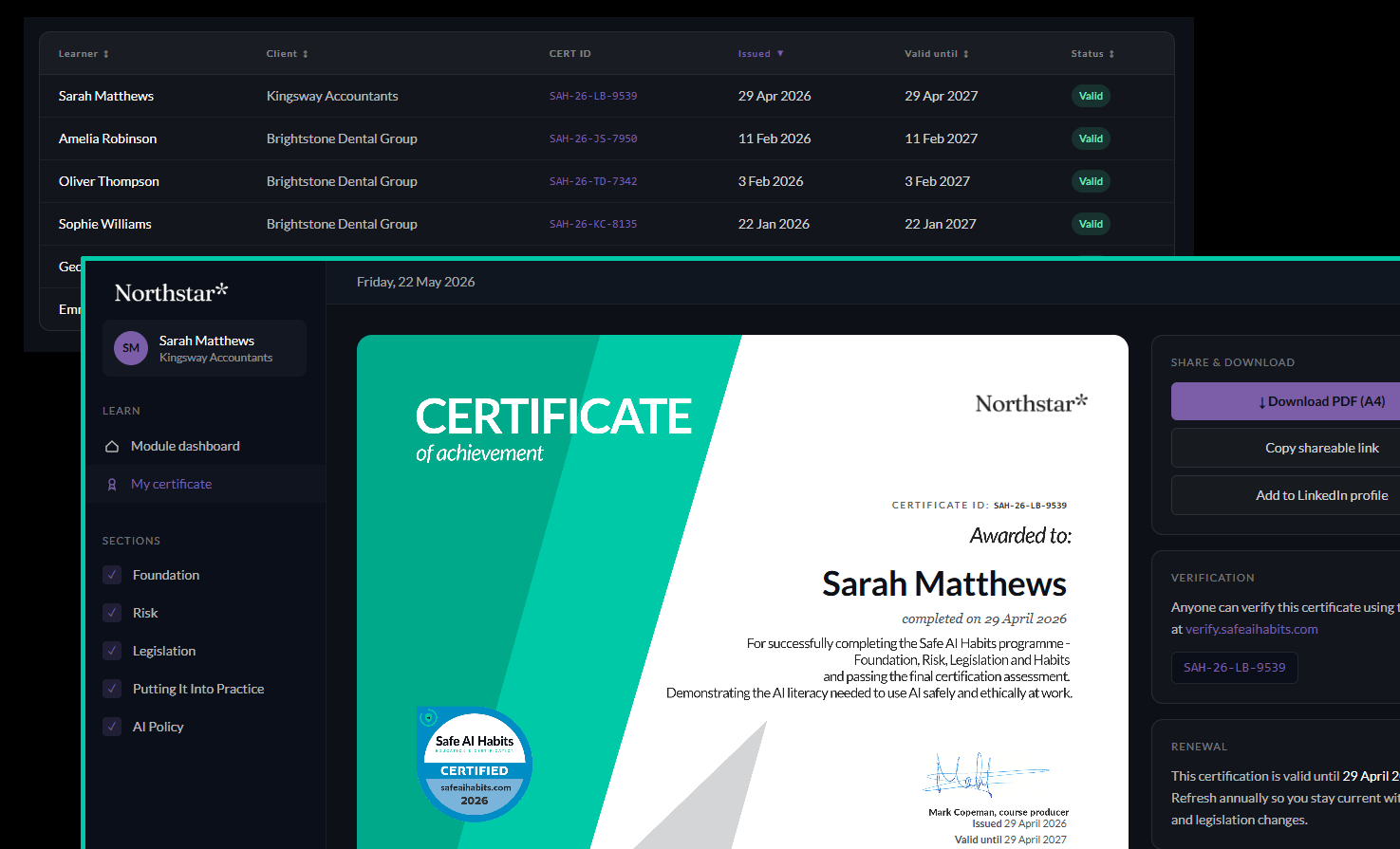Sort the table by Client column
This screenshot has height=849, width=1400.
(x=287, y=54)
